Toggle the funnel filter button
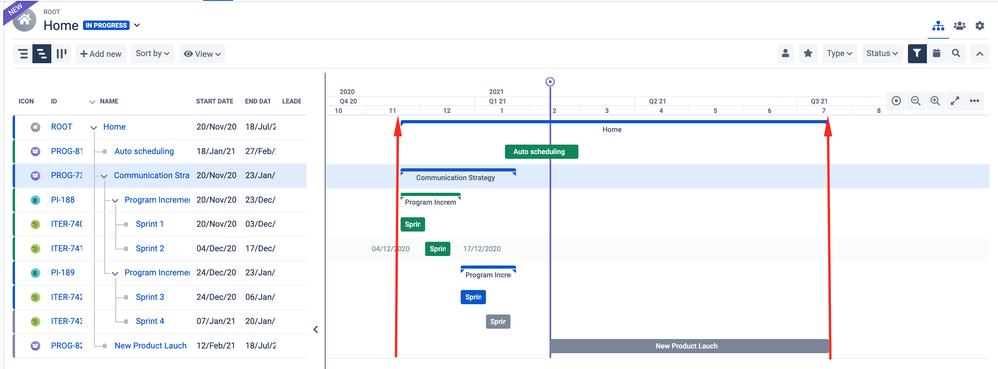Image resolution: width=998 pixels, height=369 pixels. click(917, 53)
